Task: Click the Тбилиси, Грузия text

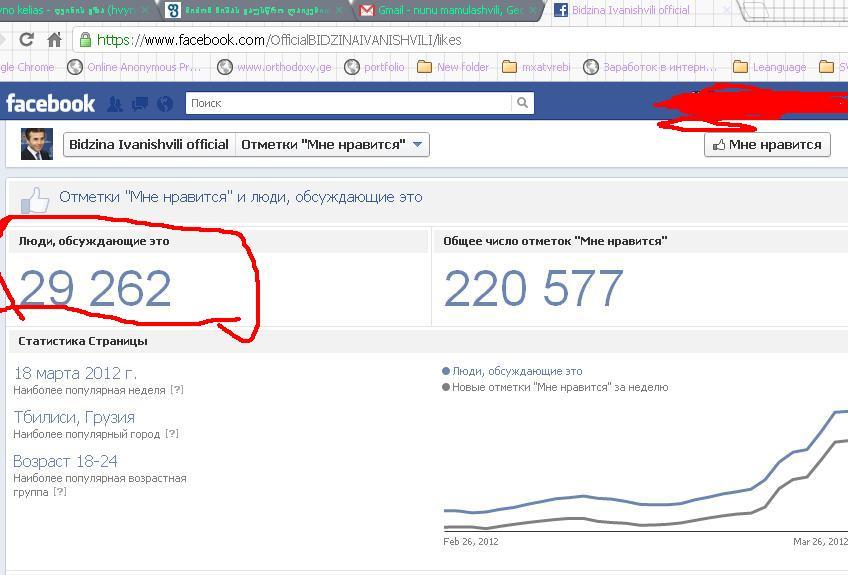Action: point(74,417)
